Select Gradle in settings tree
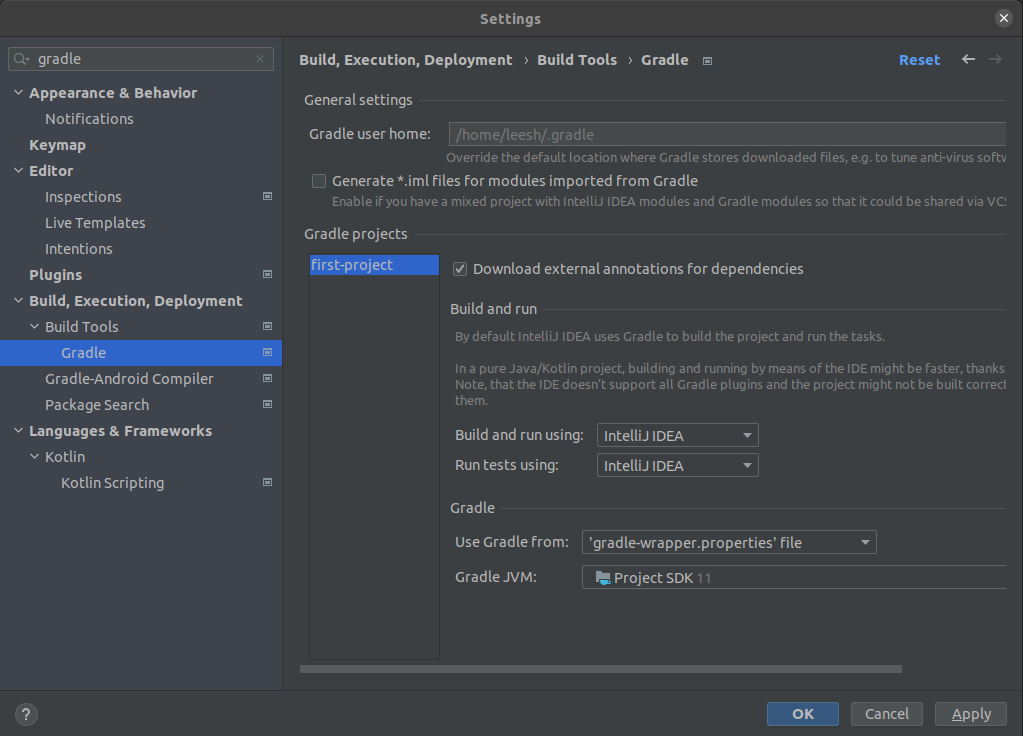1023x736 pixels. (x=141, y=352)
